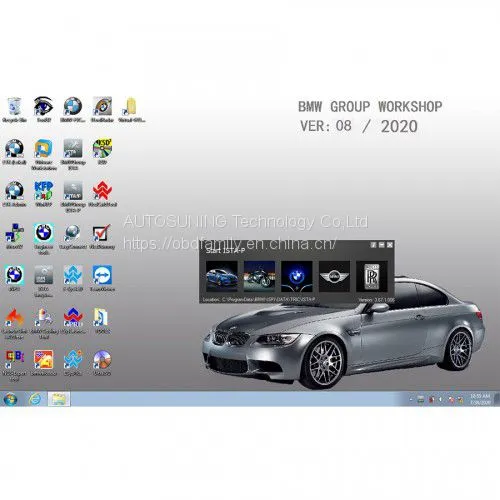
Task: Open the Windows Start menu orb
Action: pos(10,399)
